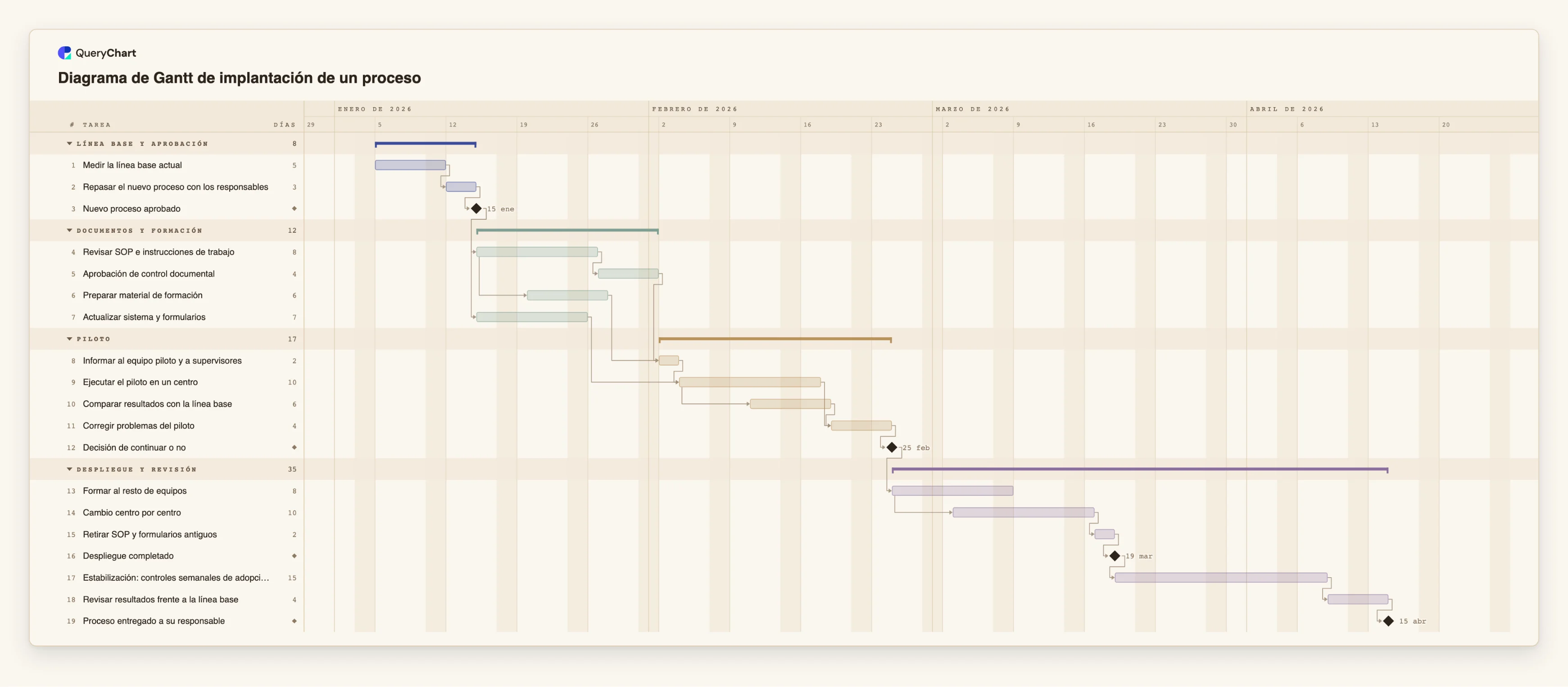Select the Retirar SOP y formularios bar

tap(1104, 534)
